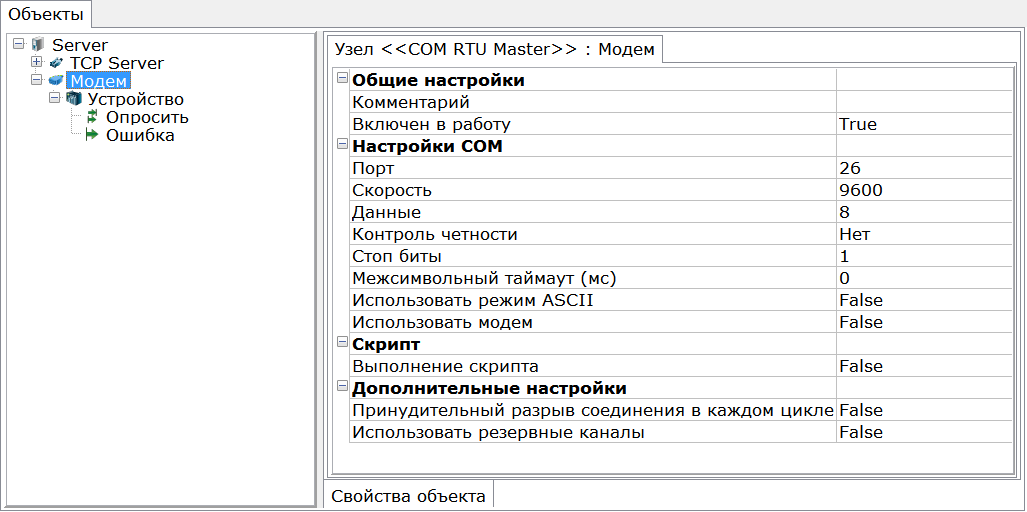Select the Устройство tree item
Viewport: 1027px width, 512px height.
136,100
